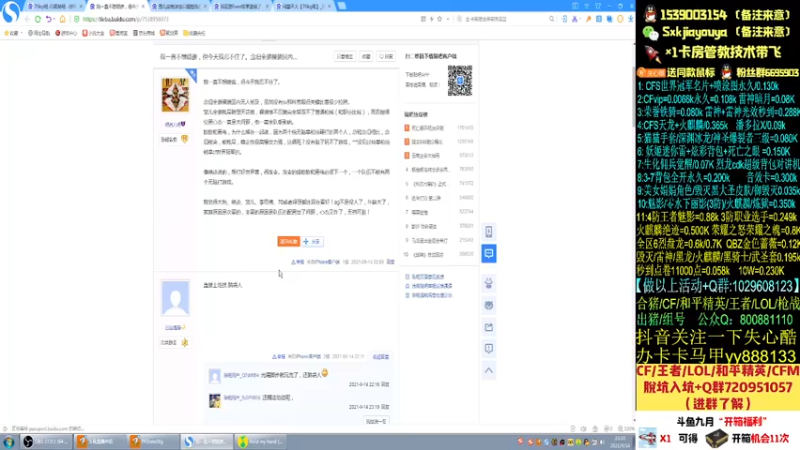Switch to Sogou browser taskbar button
800x450 pixels.
[x=207, y=441]
